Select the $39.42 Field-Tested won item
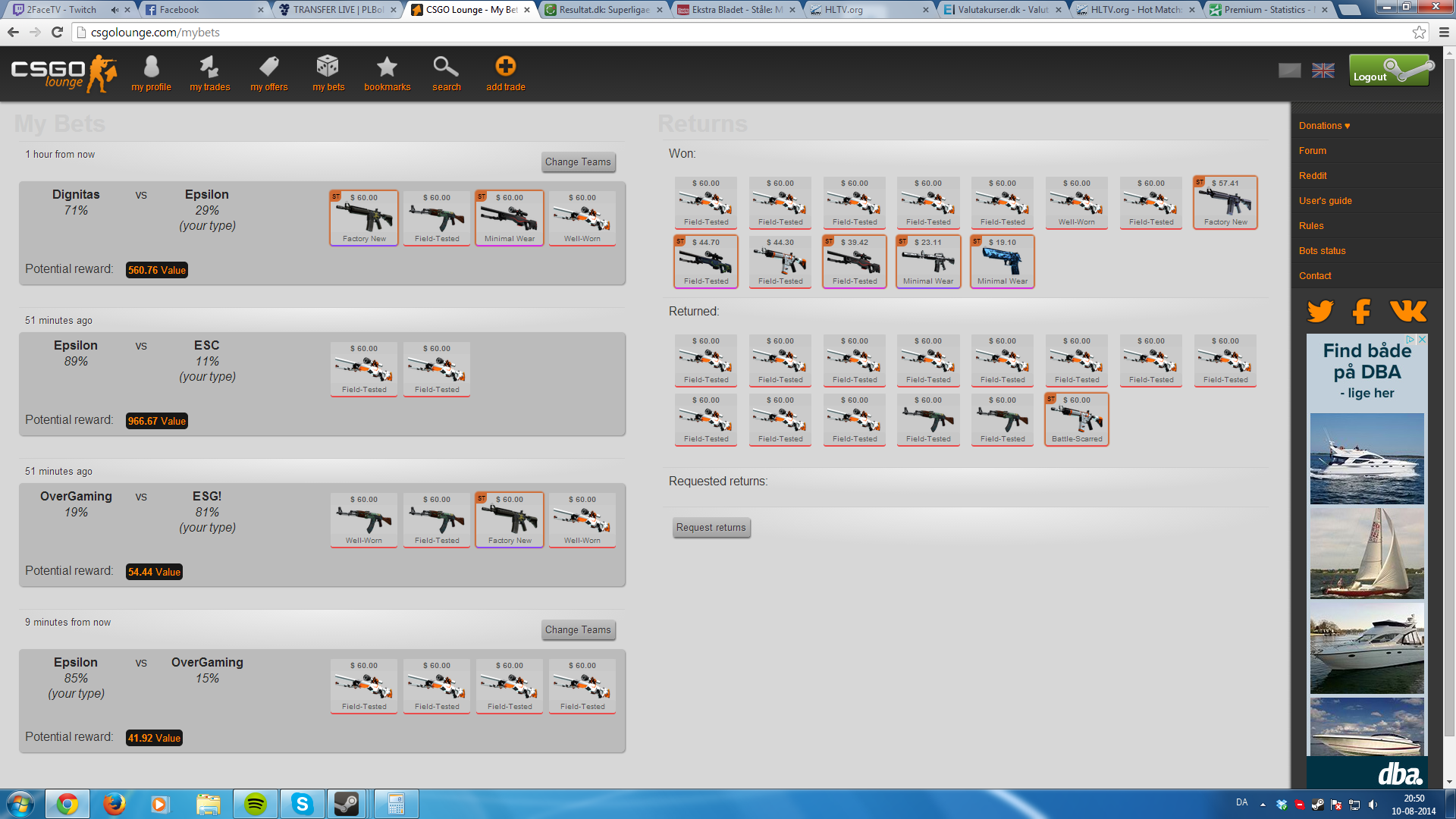Image resolution: width=1456 pixels, height=819 pixels. (855, 262)
